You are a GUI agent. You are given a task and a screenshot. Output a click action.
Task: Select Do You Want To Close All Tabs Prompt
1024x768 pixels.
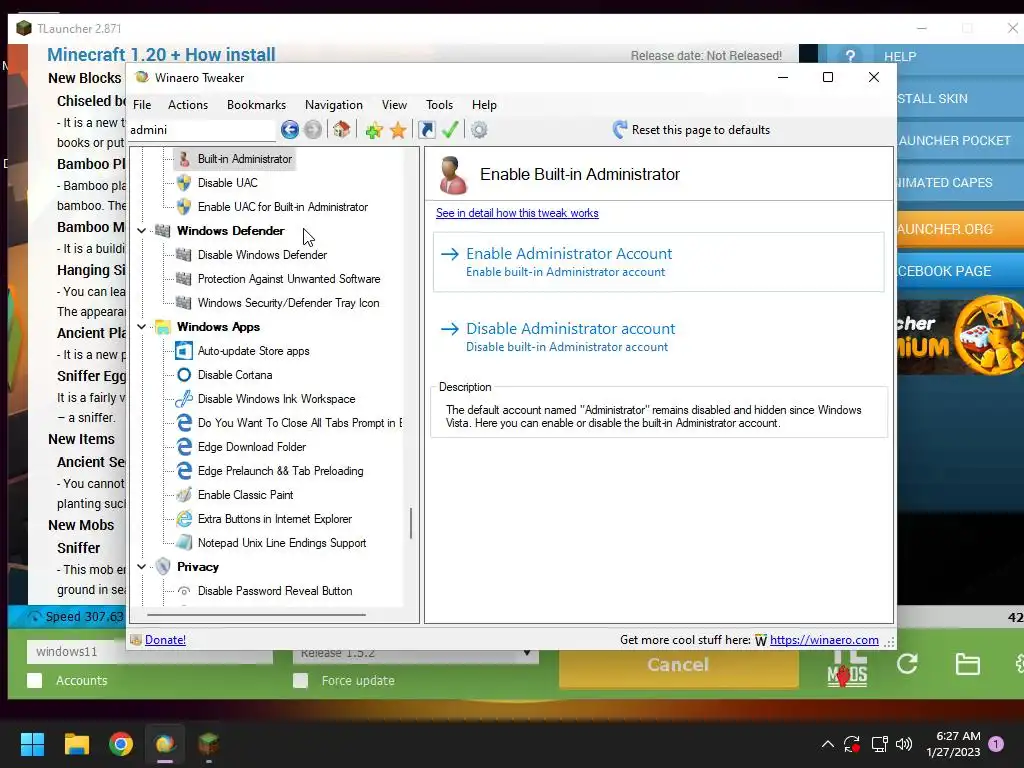click(300, 423)
